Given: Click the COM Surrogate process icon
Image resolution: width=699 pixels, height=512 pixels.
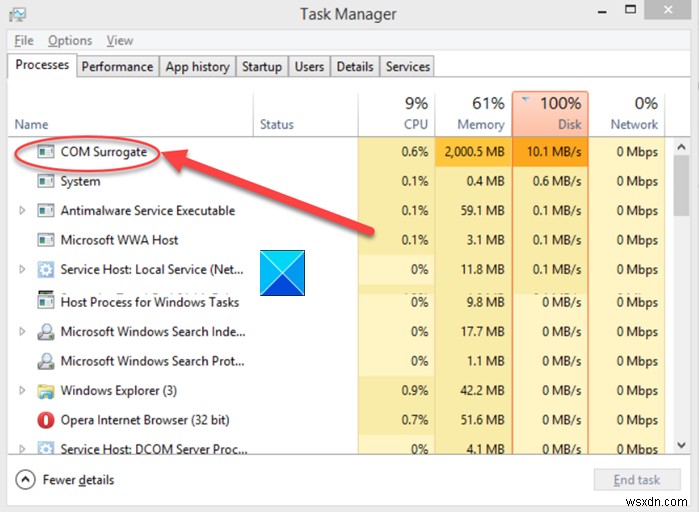Looking at the screenshot, I should coord(45,152).
